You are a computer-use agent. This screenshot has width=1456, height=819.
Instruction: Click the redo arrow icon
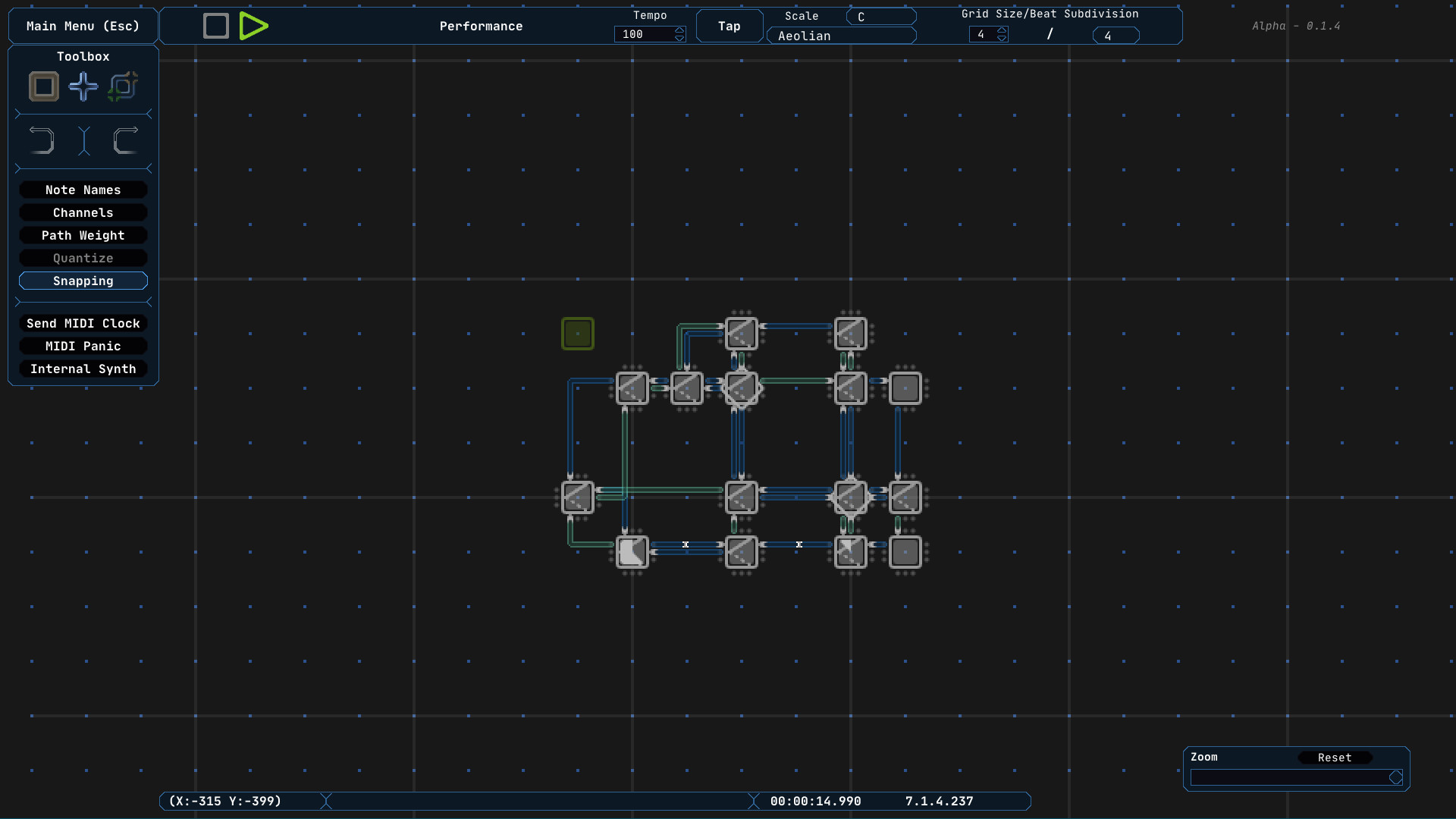[x=125, y=141]
